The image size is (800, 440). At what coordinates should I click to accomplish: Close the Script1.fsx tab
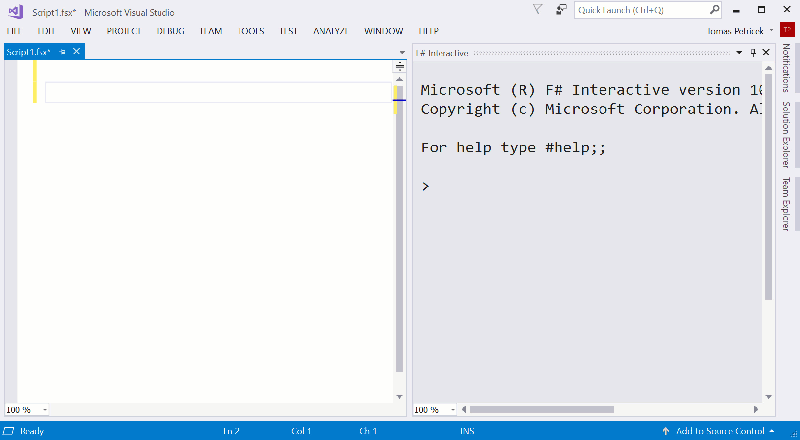pyautogui.click(x=76, y=51)
